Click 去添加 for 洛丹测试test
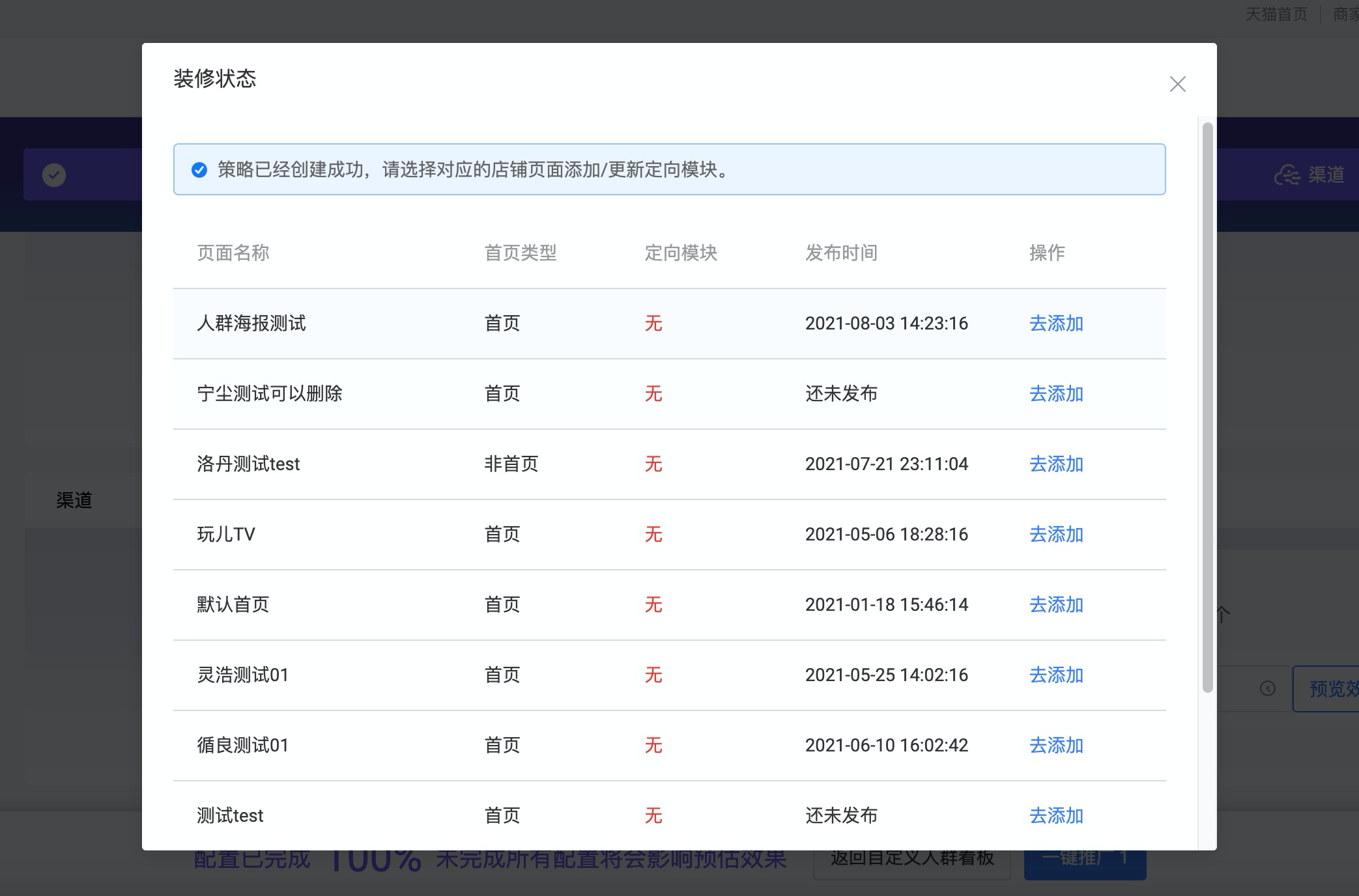Viewport: 1359px width, 896px height. tap(1055, 464)
